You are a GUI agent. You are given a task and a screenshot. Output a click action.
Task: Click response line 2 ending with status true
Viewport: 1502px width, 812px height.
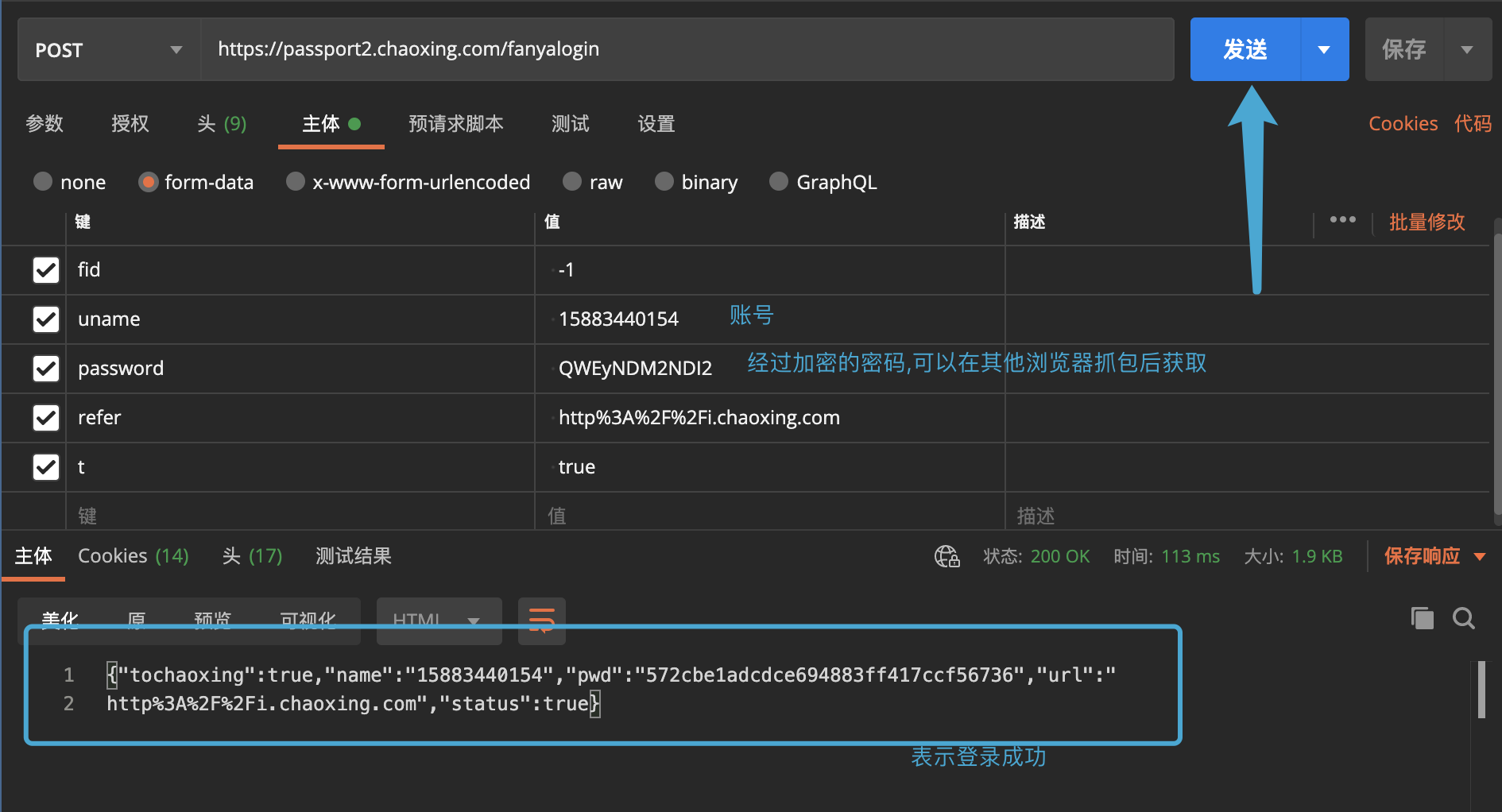[354, 704]
